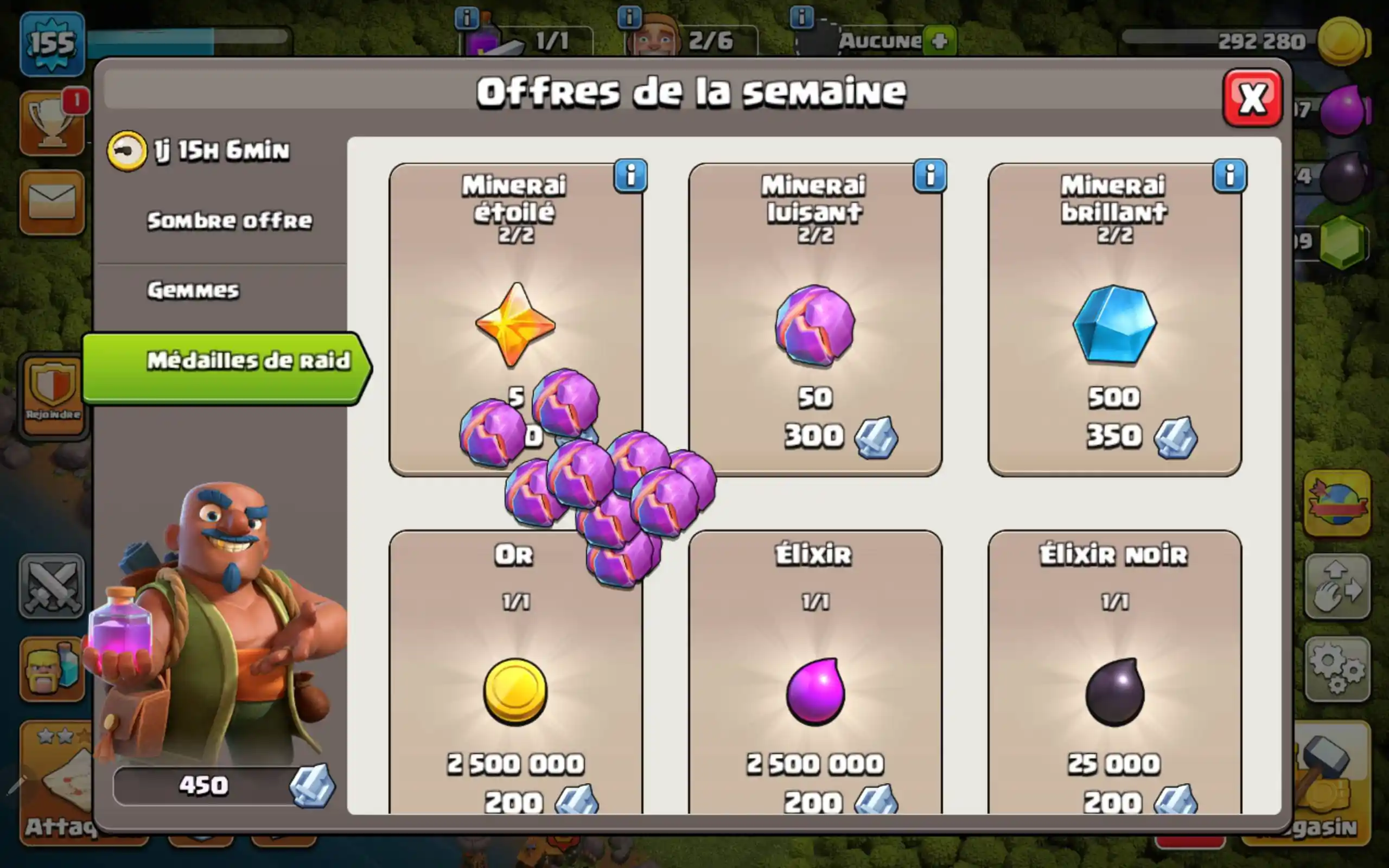Click the green plus next to Aucune
Image resolution: width=1389 pixels, height=868 pixels.
coord(940,41)
